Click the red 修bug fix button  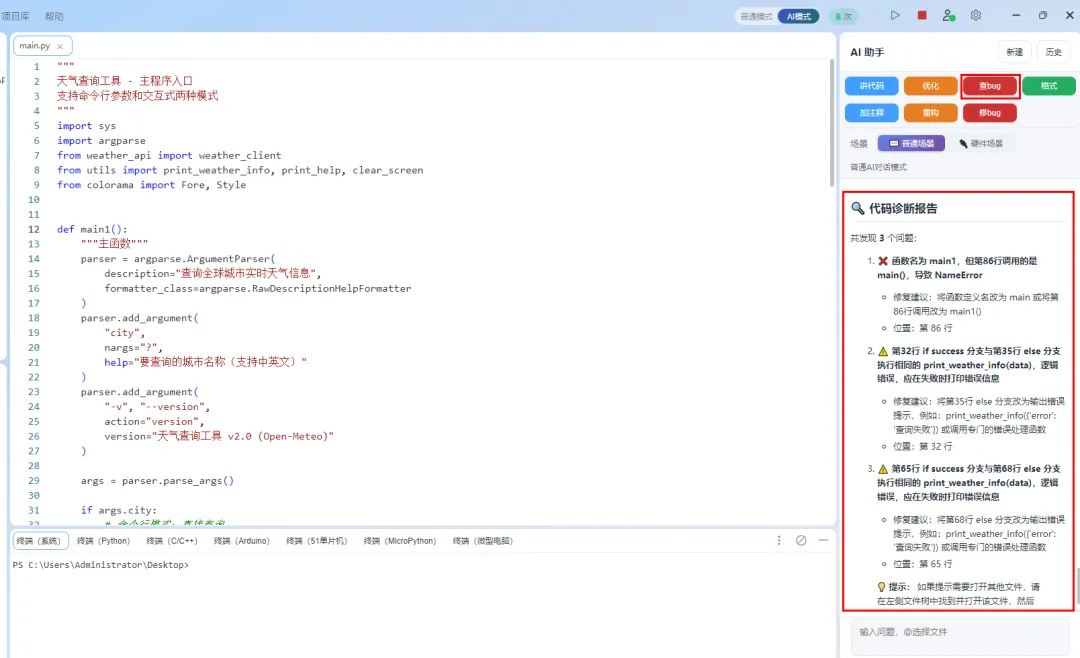pyautogui.click(x=990, y=112)
